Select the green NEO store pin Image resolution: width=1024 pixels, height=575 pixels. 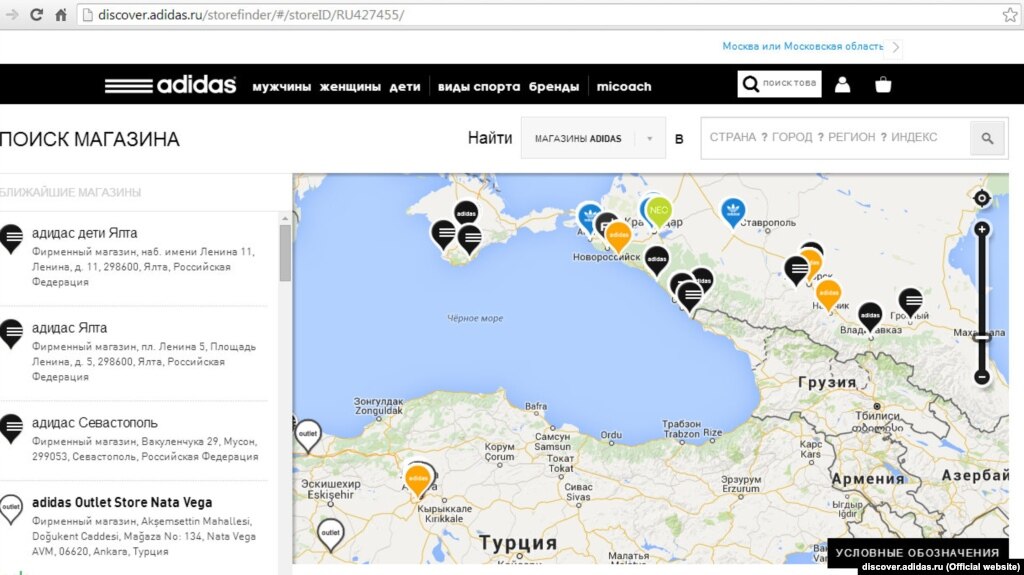pyautogui.click(x=659, y=212)
